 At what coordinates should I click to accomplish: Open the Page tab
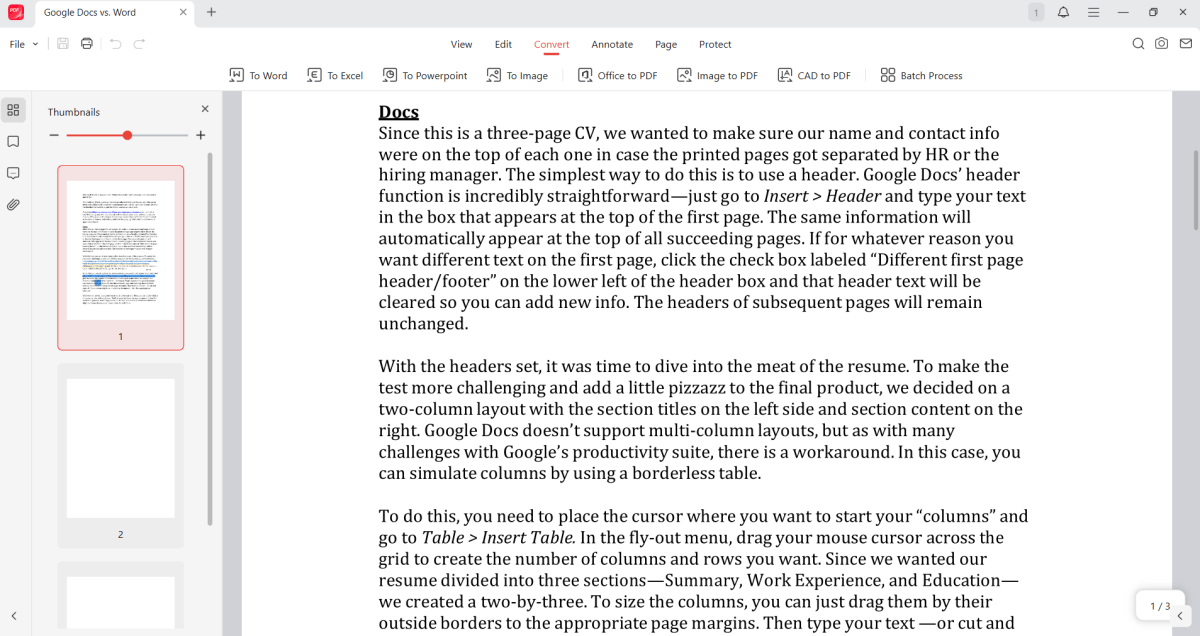click(666, 44)
